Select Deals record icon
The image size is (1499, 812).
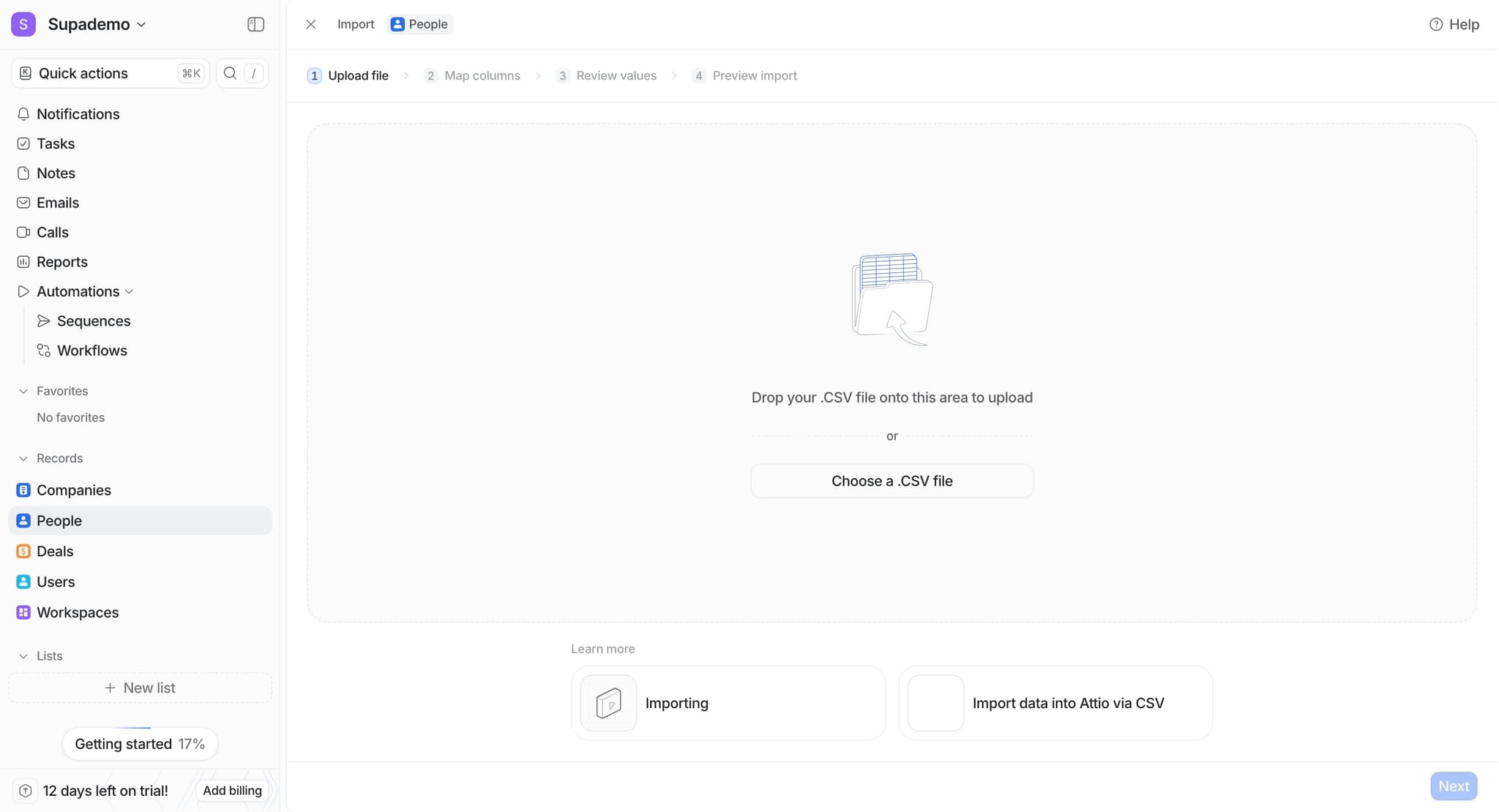pyautogui.click(x=23, y=552)
